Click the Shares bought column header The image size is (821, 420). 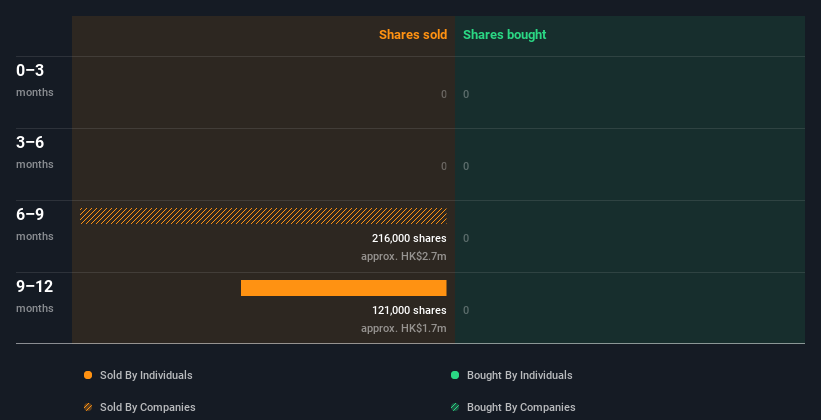(505, 35)
